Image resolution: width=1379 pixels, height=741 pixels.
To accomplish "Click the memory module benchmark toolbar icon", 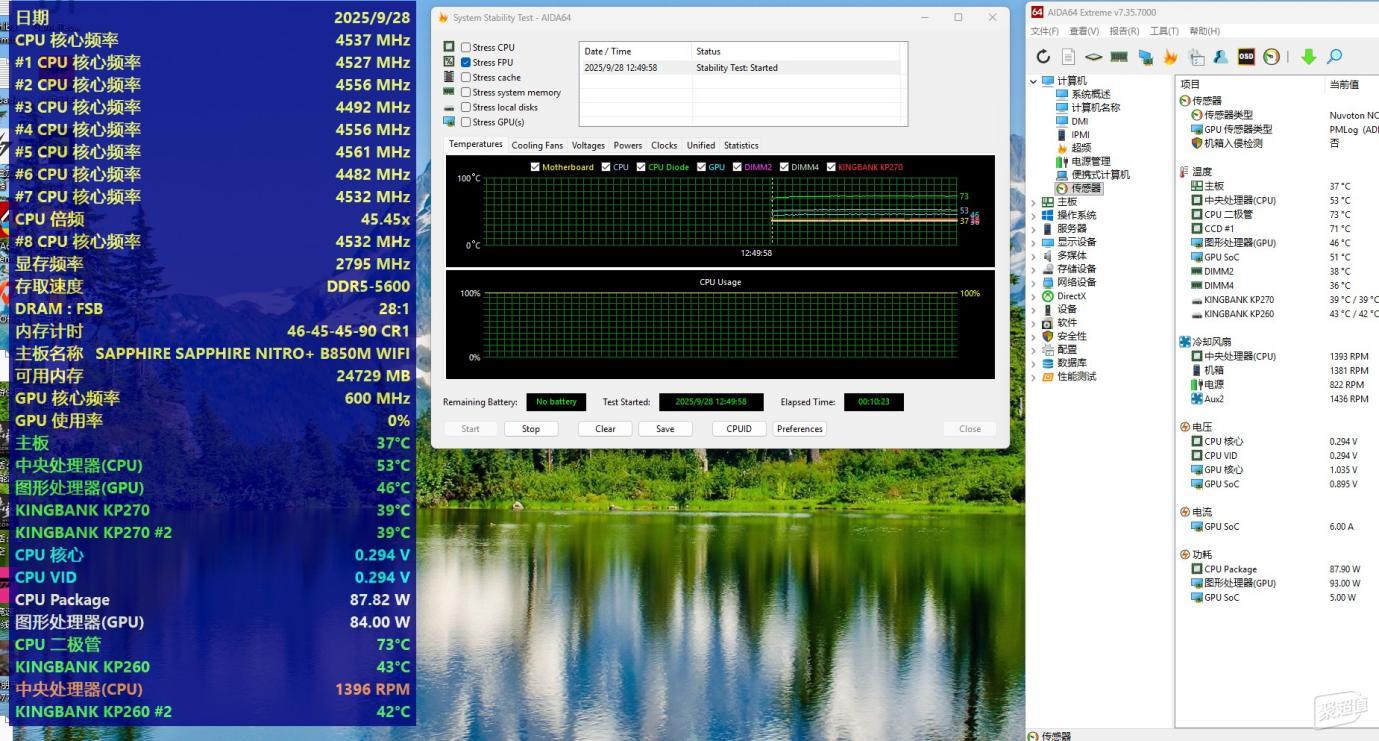I will pos(1119,57).
